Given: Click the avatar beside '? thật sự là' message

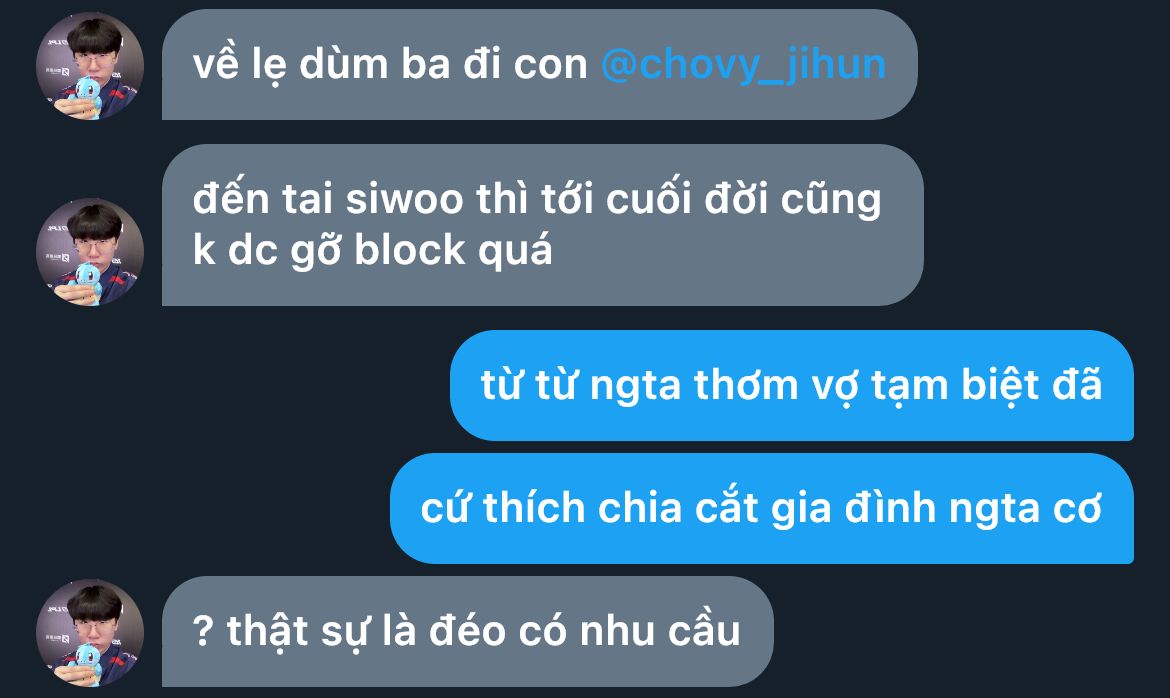Looking at the screenshot, I should click(x=90, y=632).
